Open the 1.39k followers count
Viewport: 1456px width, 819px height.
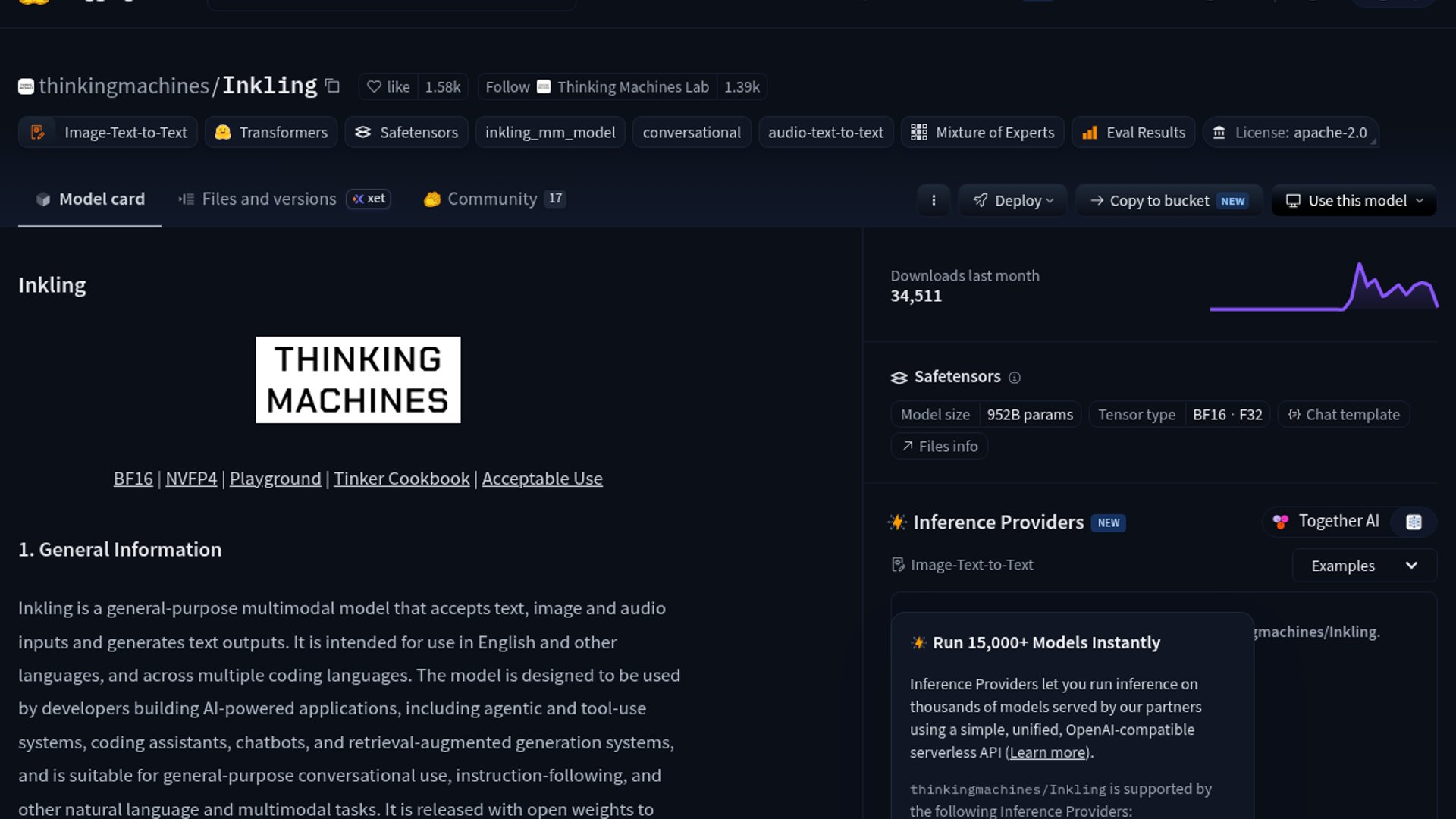pyautogui.click(x=742, y=86)
